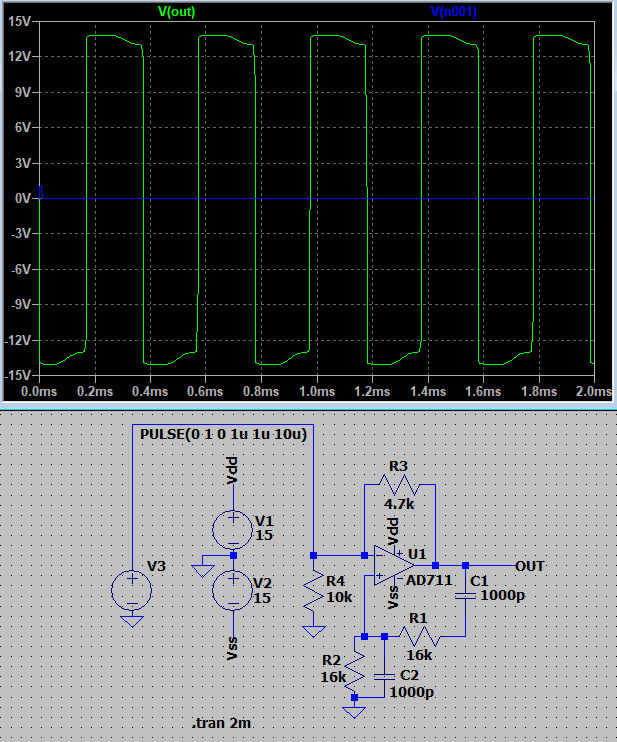The image size is (617, 742).
Task: Click the V(n001) trace label
Action: [453, 11]
